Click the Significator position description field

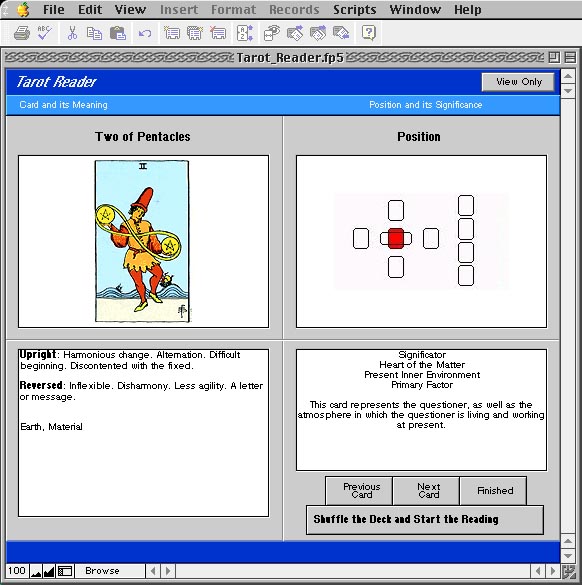tap(421, 410)
